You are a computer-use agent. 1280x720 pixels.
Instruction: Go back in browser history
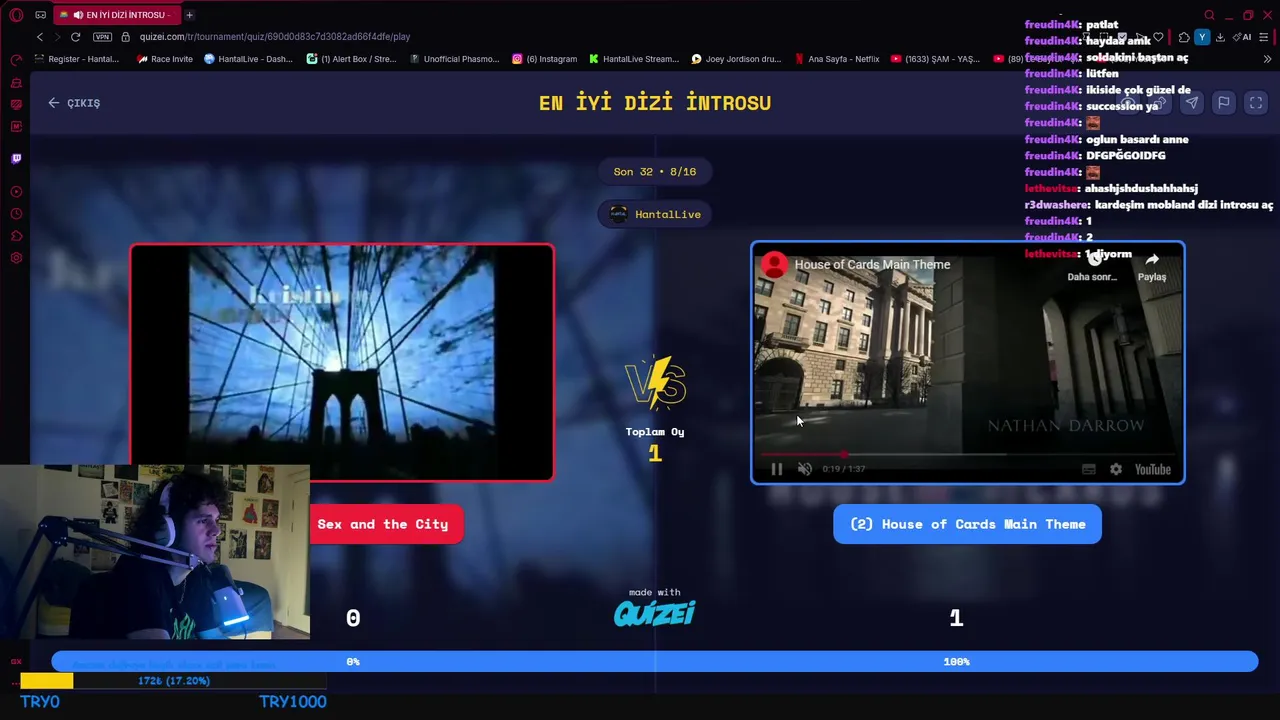pyautogui.click(x=40, y=37)
